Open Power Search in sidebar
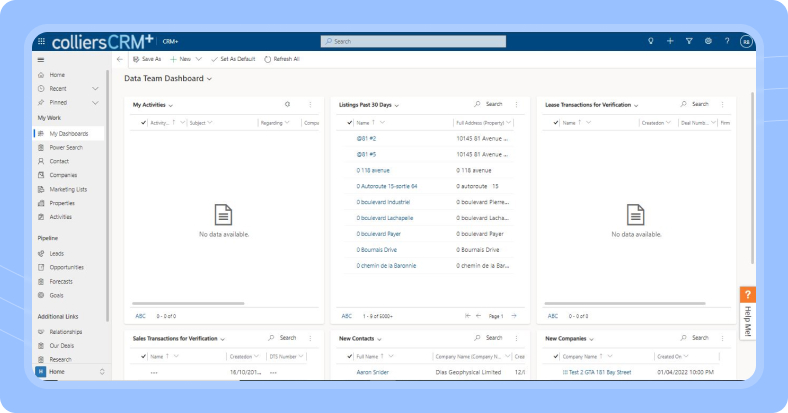The width and height of the screenshot is (788, 413). 66,148
